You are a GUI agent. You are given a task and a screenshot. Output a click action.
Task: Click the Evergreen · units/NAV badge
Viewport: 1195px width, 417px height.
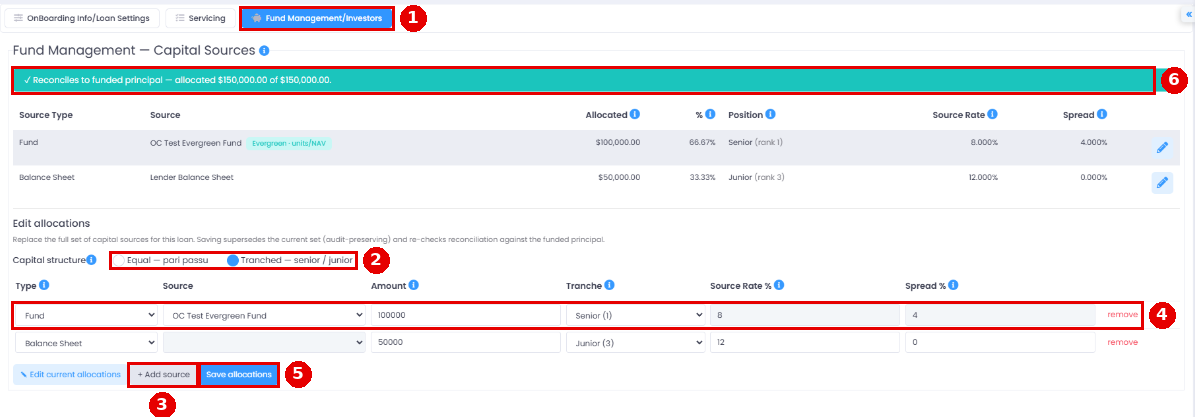[x=288, y=143]
